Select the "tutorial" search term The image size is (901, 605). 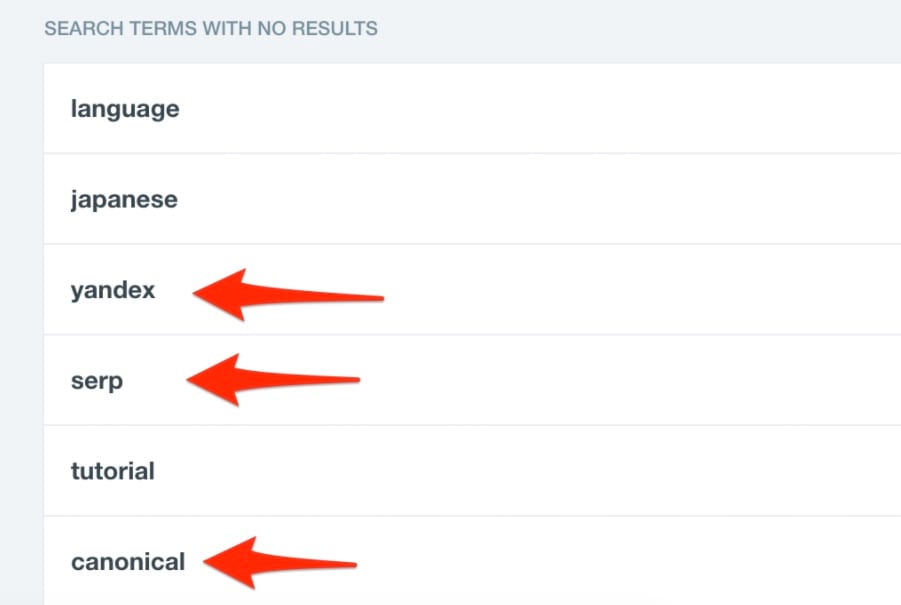[x=113, y=471]
